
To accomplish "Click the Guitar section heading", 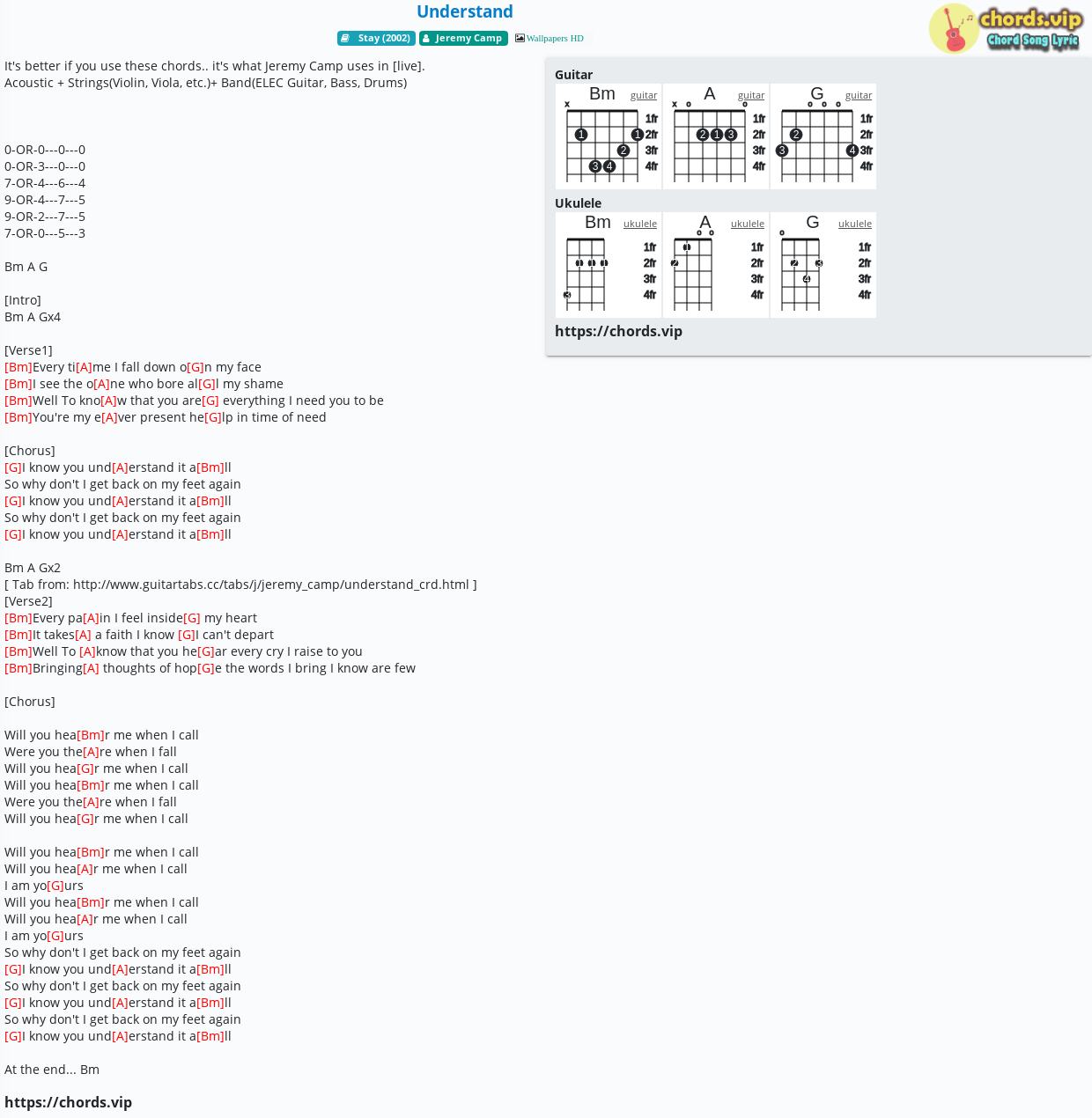I will pyautogui.click(x=573, y=75).
